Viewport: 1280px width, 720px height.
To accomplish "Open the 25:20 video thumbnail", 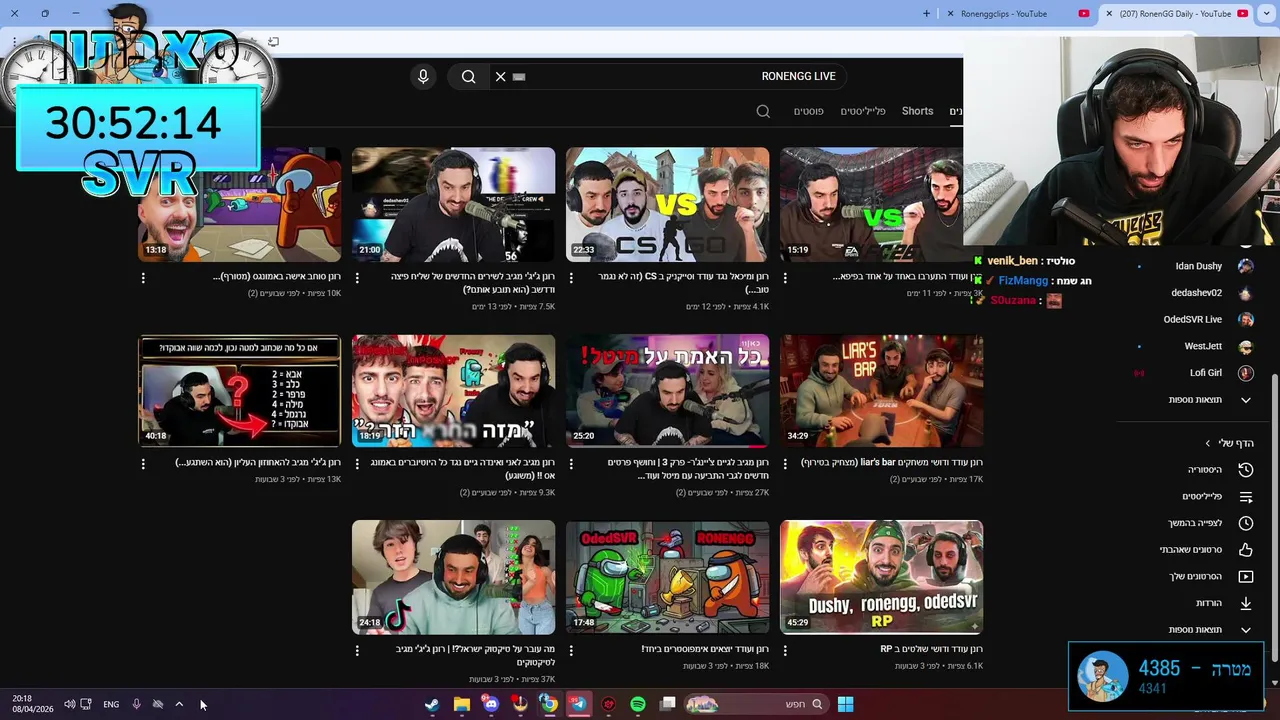I will tap(667, 391).
